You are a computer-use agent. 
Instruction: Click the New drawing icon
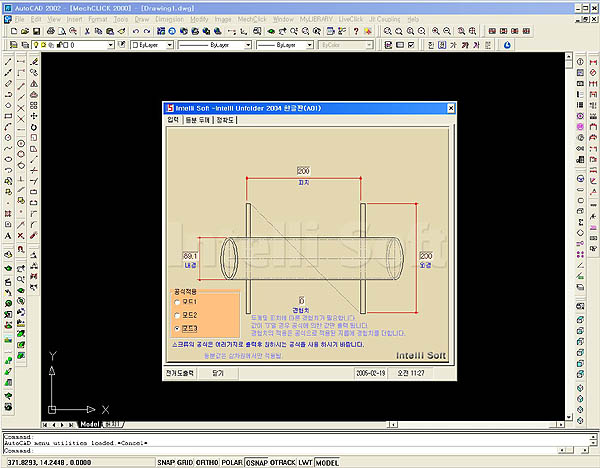click(x=14, y=31)
